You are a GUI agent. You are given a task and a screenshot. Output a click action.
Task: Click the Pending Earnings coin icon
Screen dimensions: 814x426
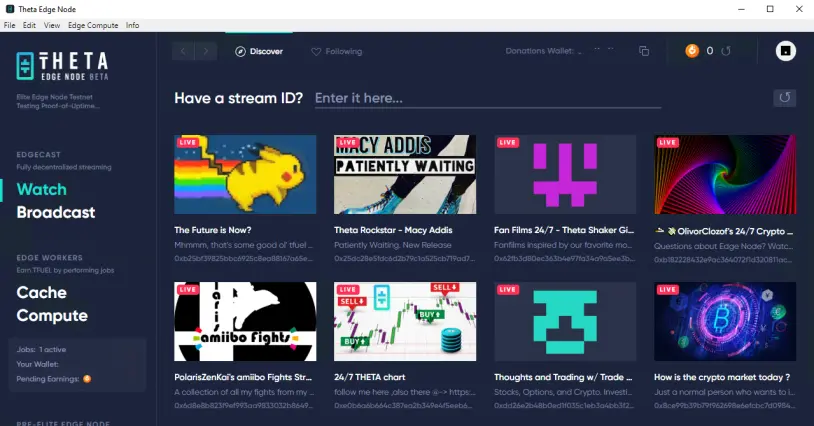[87, 379]
